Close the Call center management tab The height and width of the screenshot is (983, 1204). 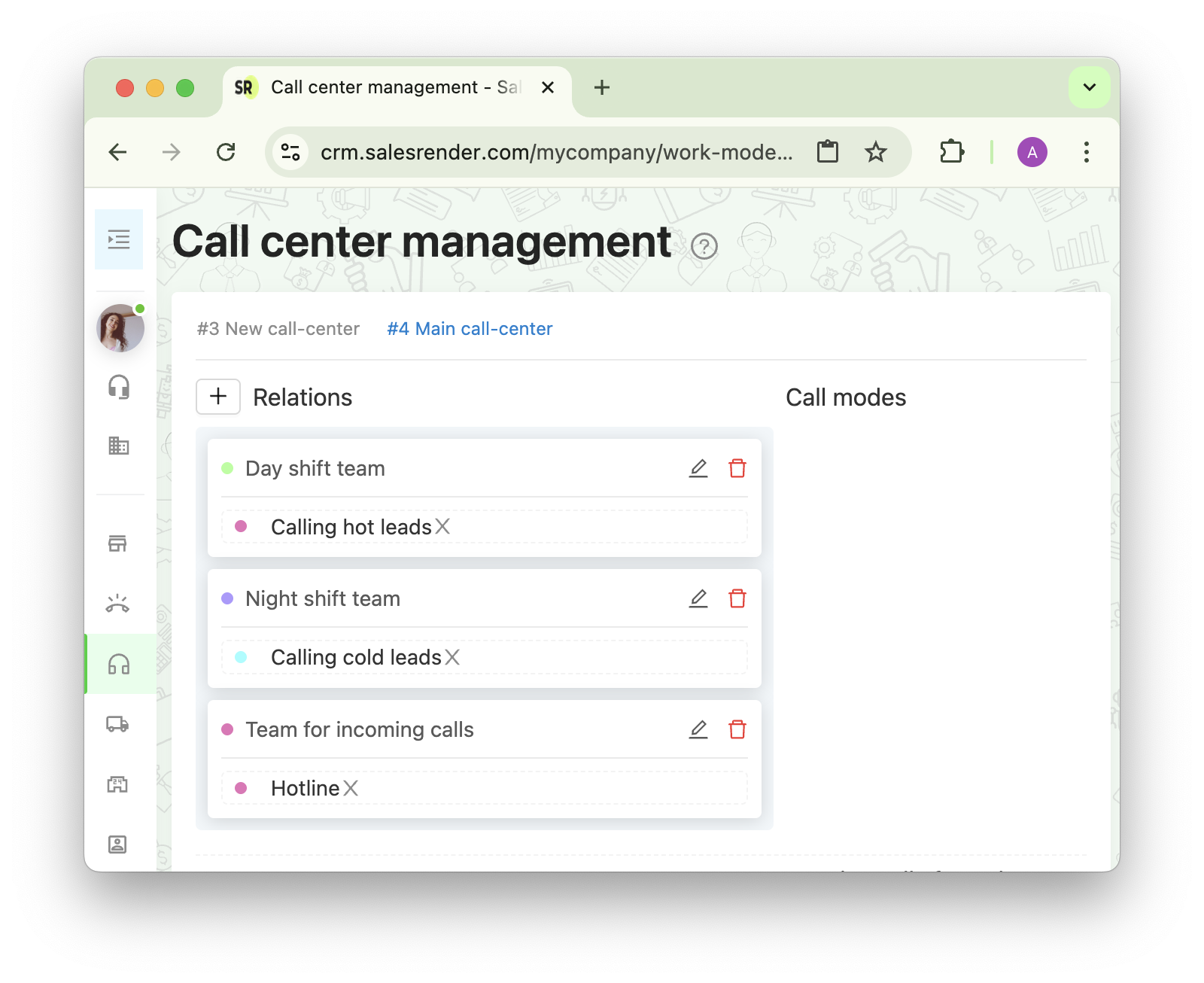548,87
